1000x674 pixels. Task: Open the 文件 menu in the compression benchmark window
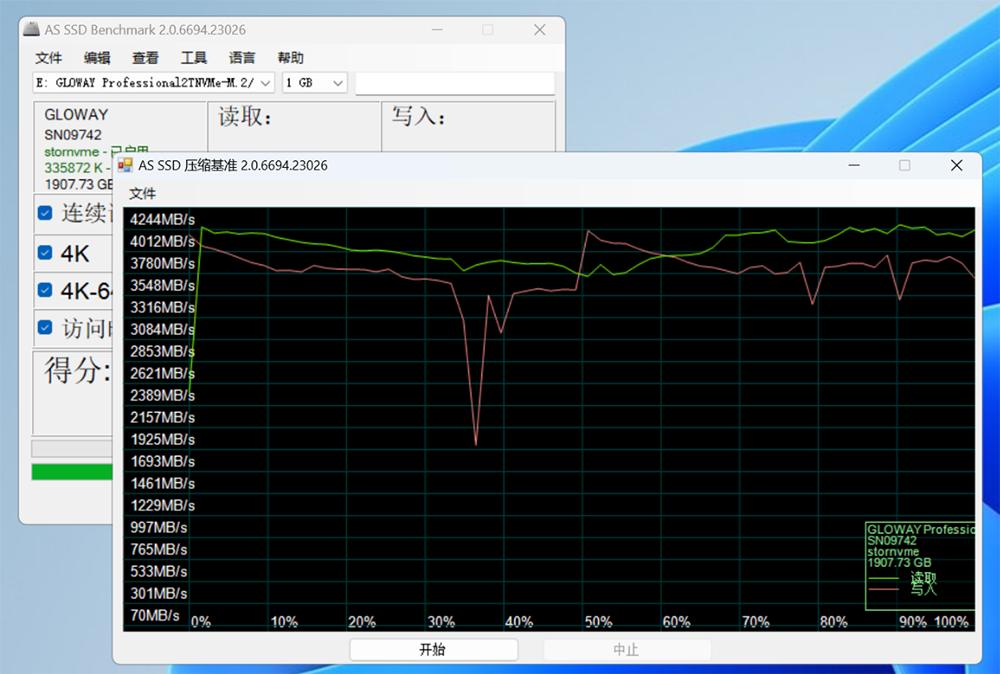coord(142,192)
